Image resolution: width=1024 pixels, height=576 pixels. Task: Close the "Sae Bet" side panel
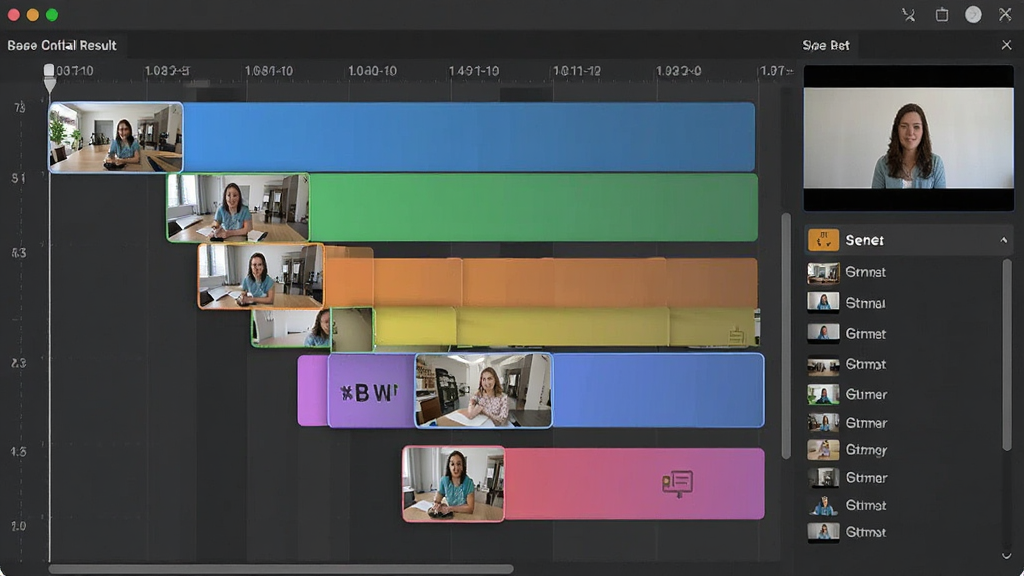click(1006, 45)
